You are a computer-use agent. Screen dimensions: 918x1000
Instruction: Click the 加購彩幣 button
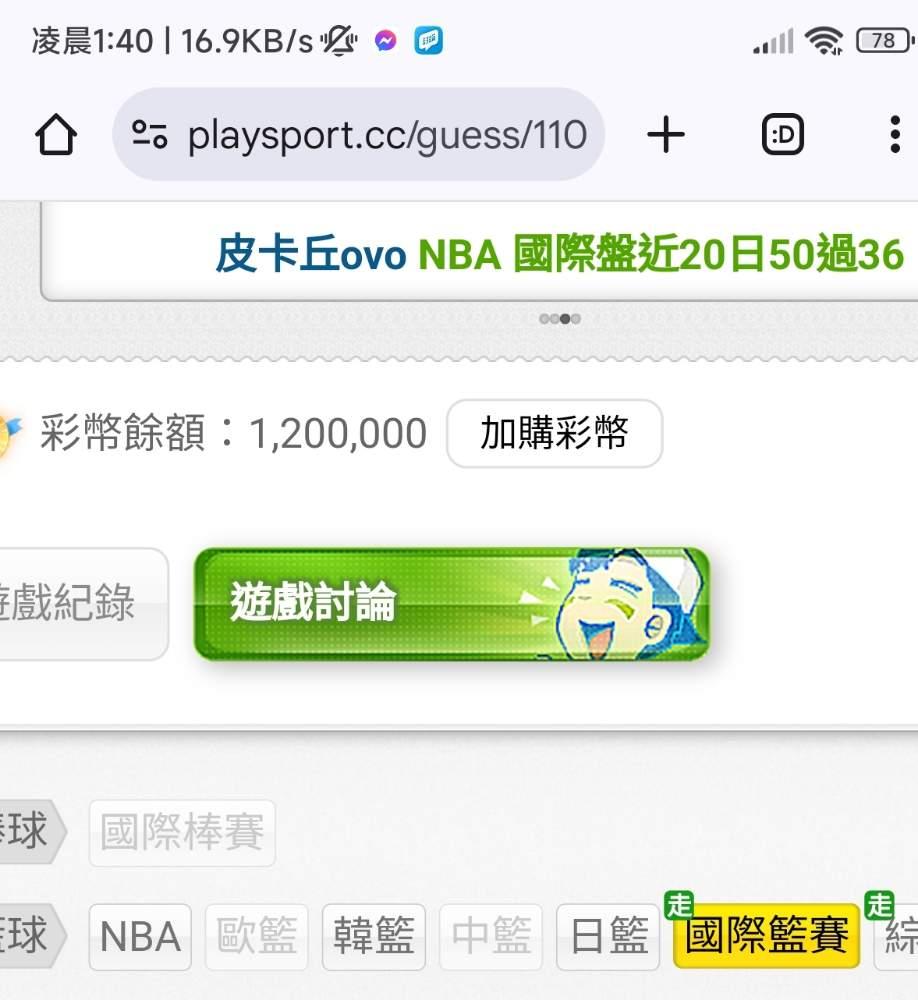(554, 434)
